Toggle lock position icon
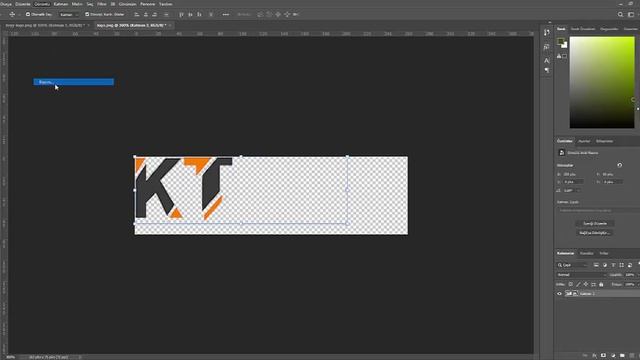Viewport: 640px width, 360px height. click(586, 284)
